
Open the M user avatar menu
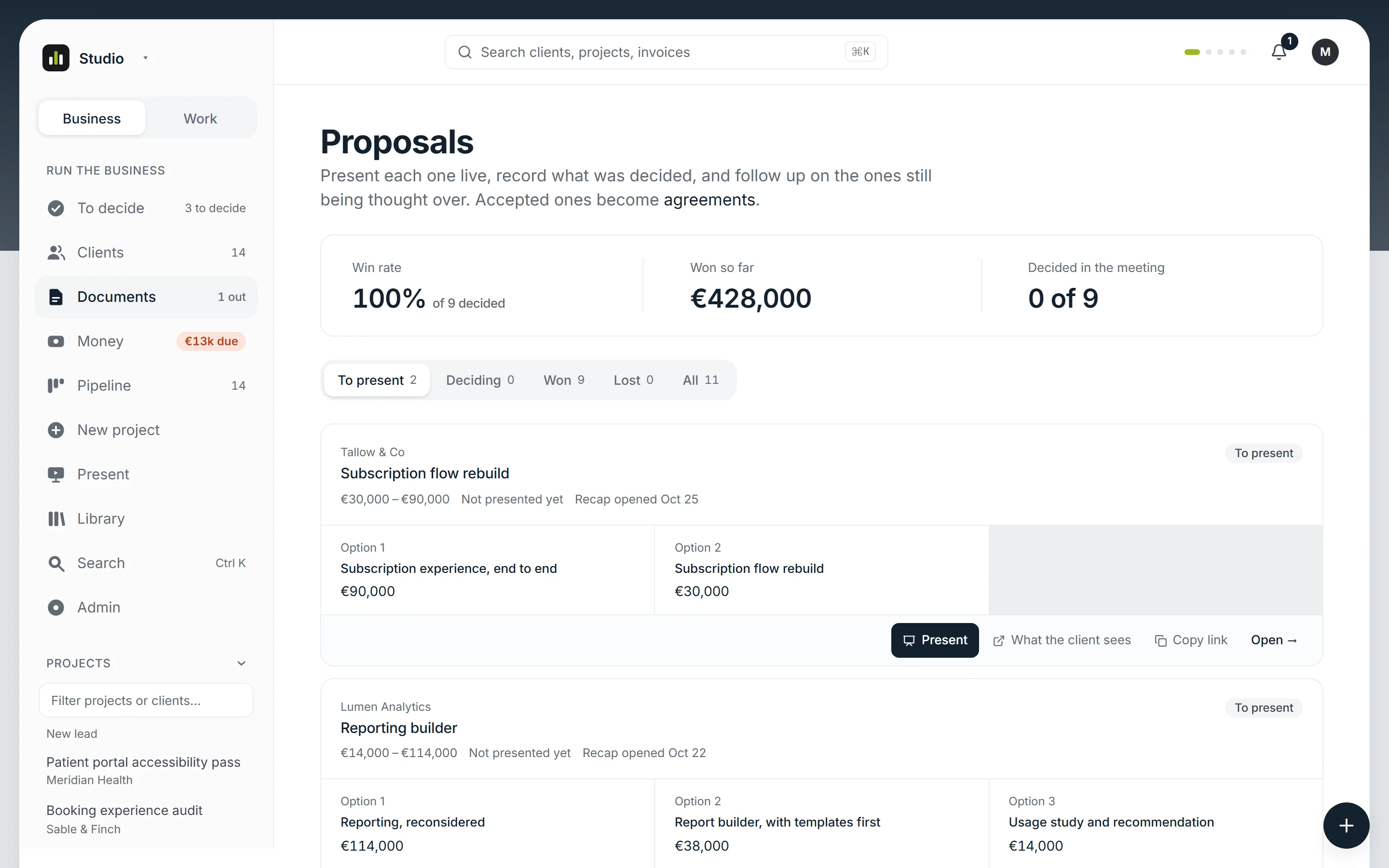1325,52
